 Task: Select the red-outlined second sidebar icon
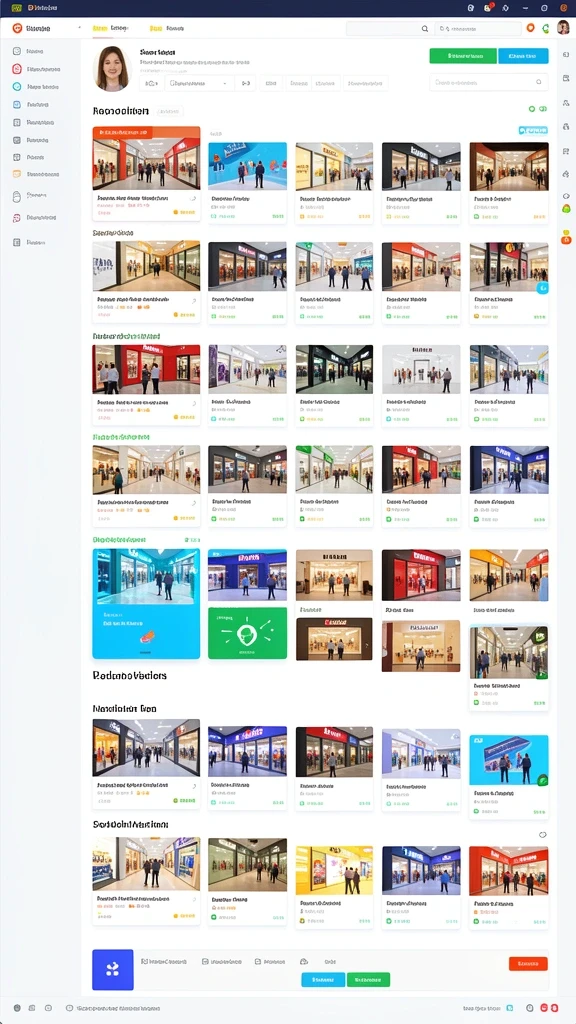(17, 69)
